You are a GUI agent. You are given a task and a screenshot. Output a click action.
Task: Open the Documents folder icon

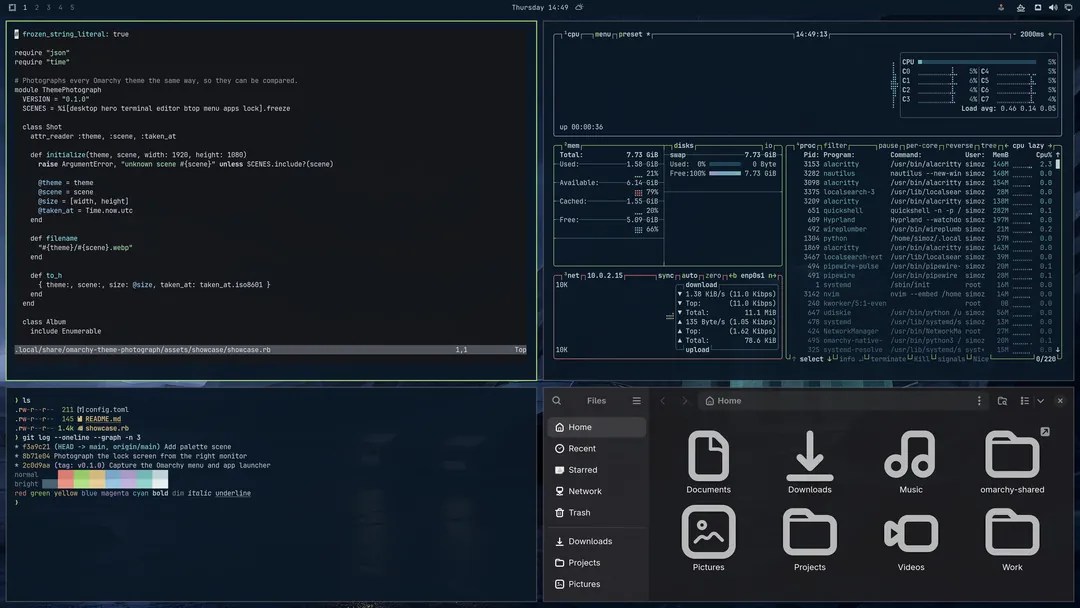708,456
